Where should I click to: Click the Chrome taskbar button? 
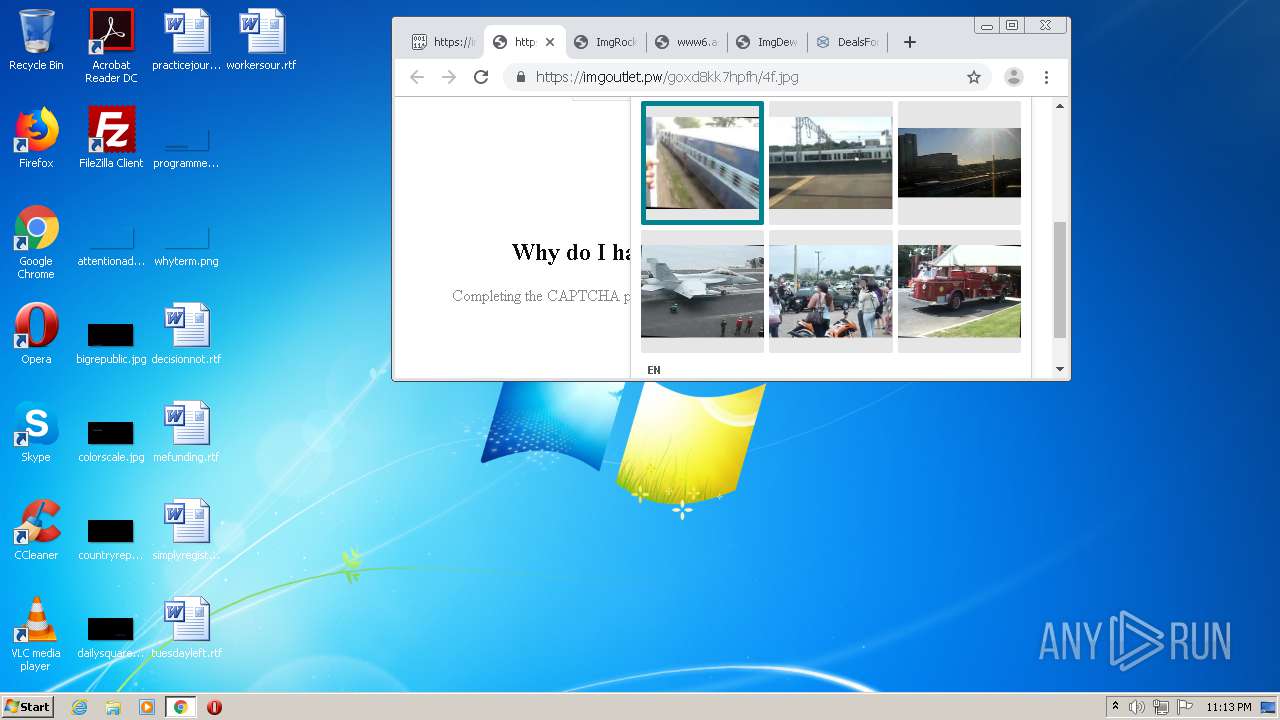[180, 707]
